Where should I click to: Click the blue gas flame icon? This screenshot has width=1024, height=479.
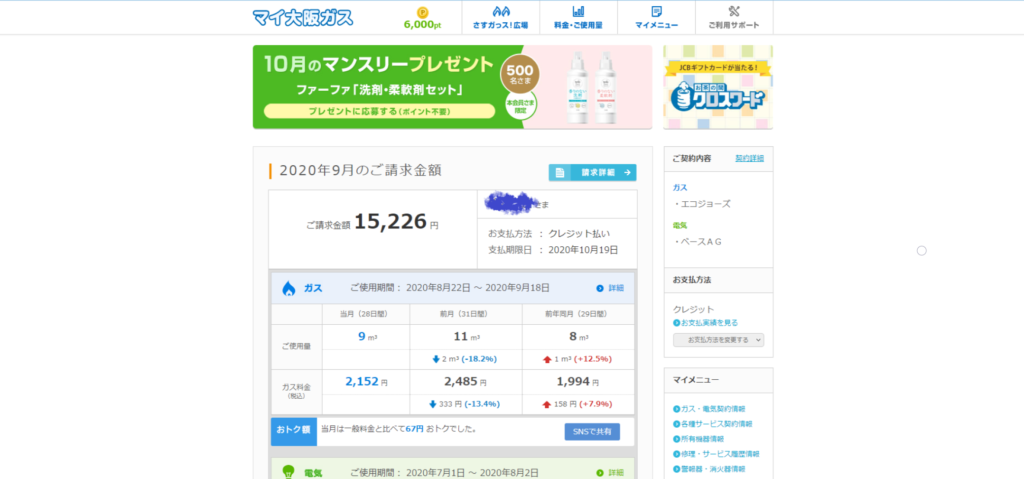(289, 288)
